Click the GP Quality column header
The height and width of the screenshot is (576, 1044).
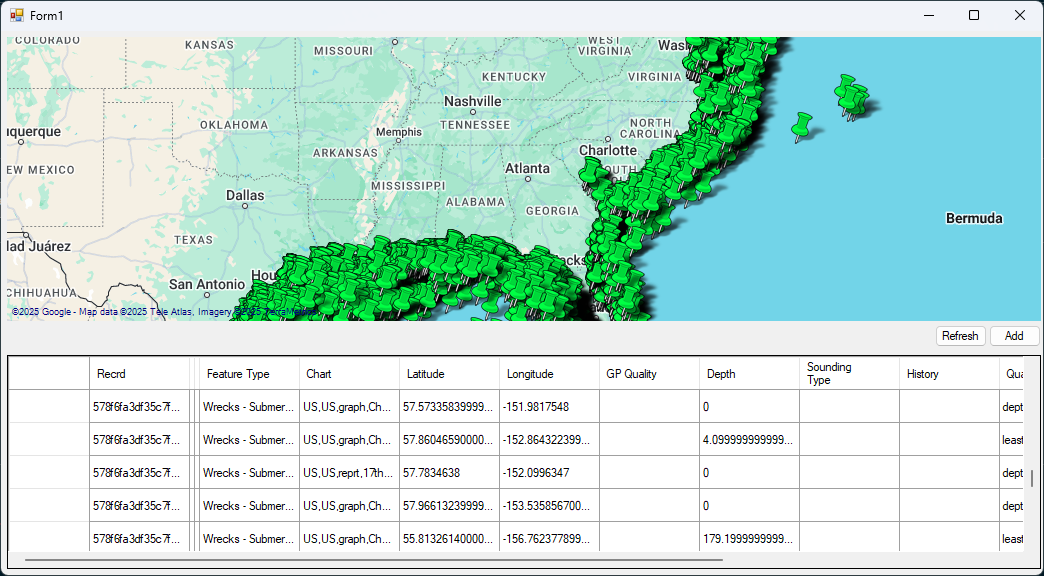(649, 374)
